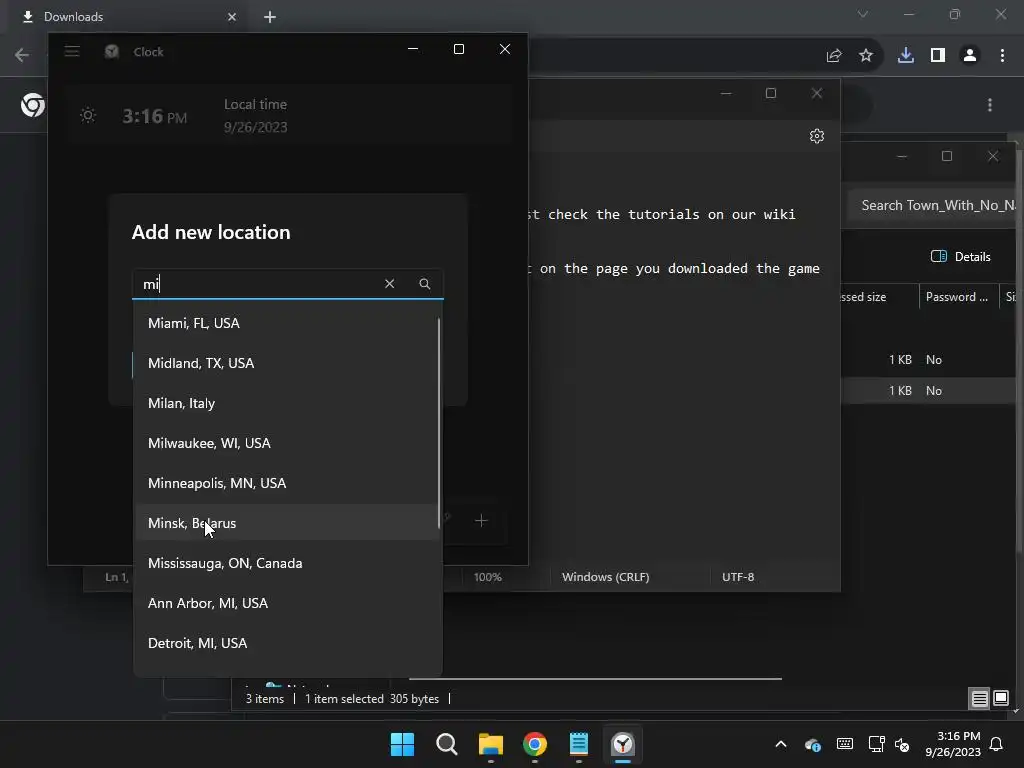Clear the location search text with X

(389, 283)
